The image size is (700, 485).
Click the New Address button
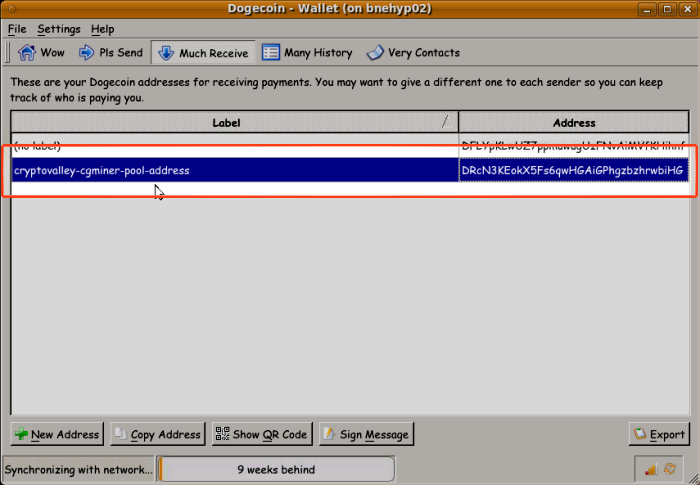point(57,434)
